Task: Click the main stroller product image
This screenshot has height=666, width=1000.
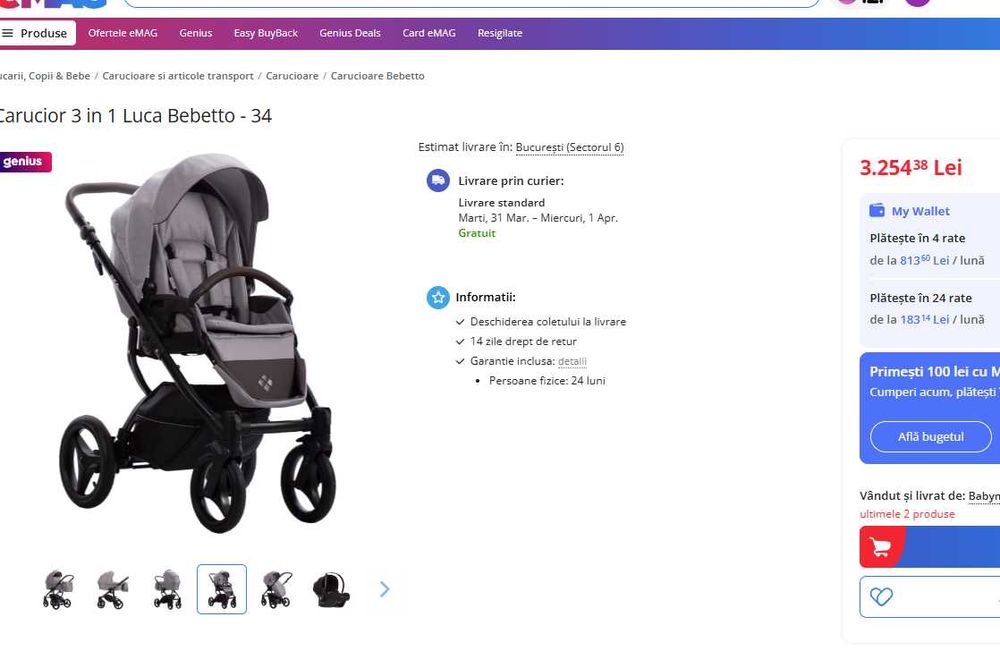Action: coord(198,343)
